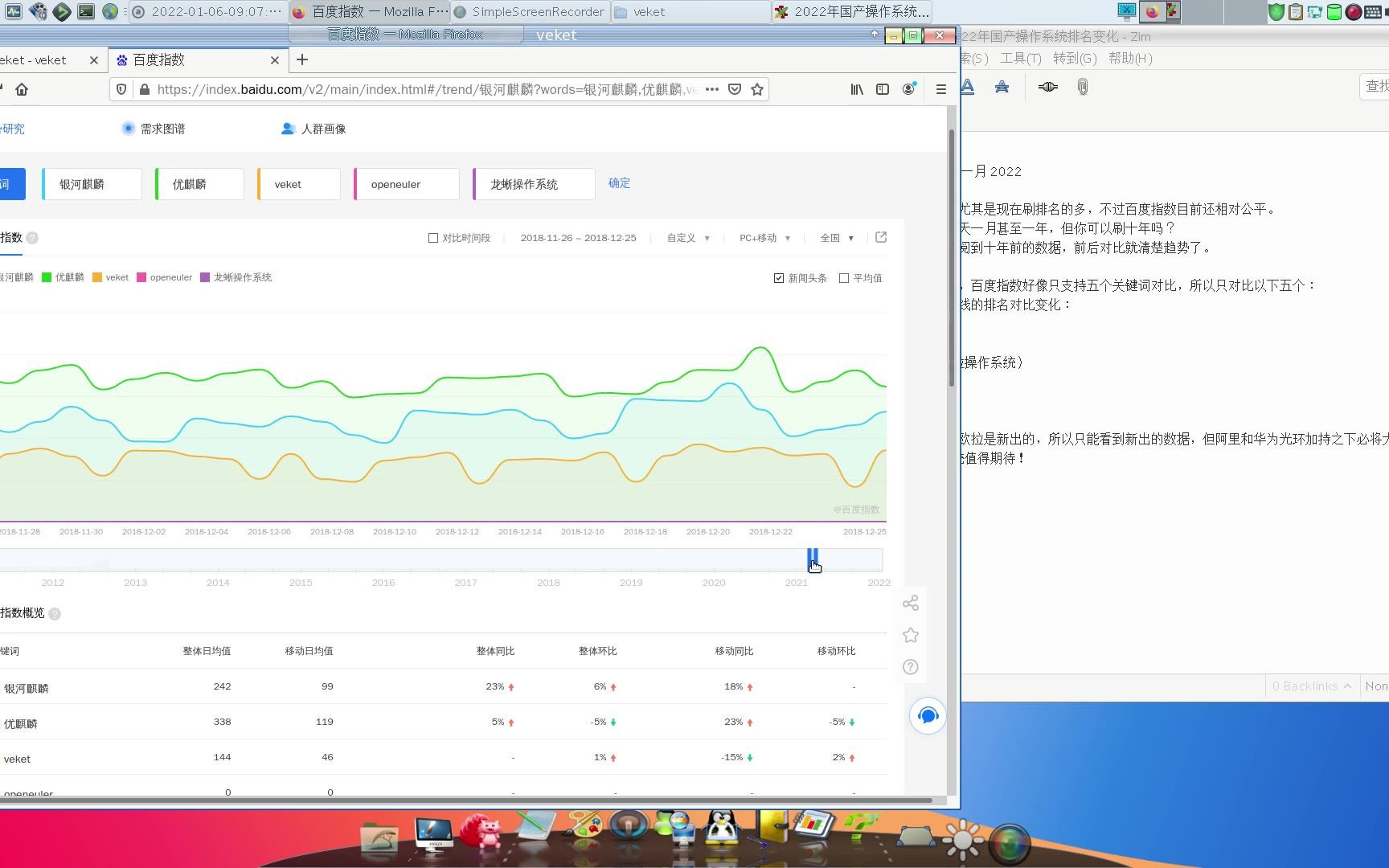
Task: Click the openeuler keyword box
Action: (x=407, y=184)
